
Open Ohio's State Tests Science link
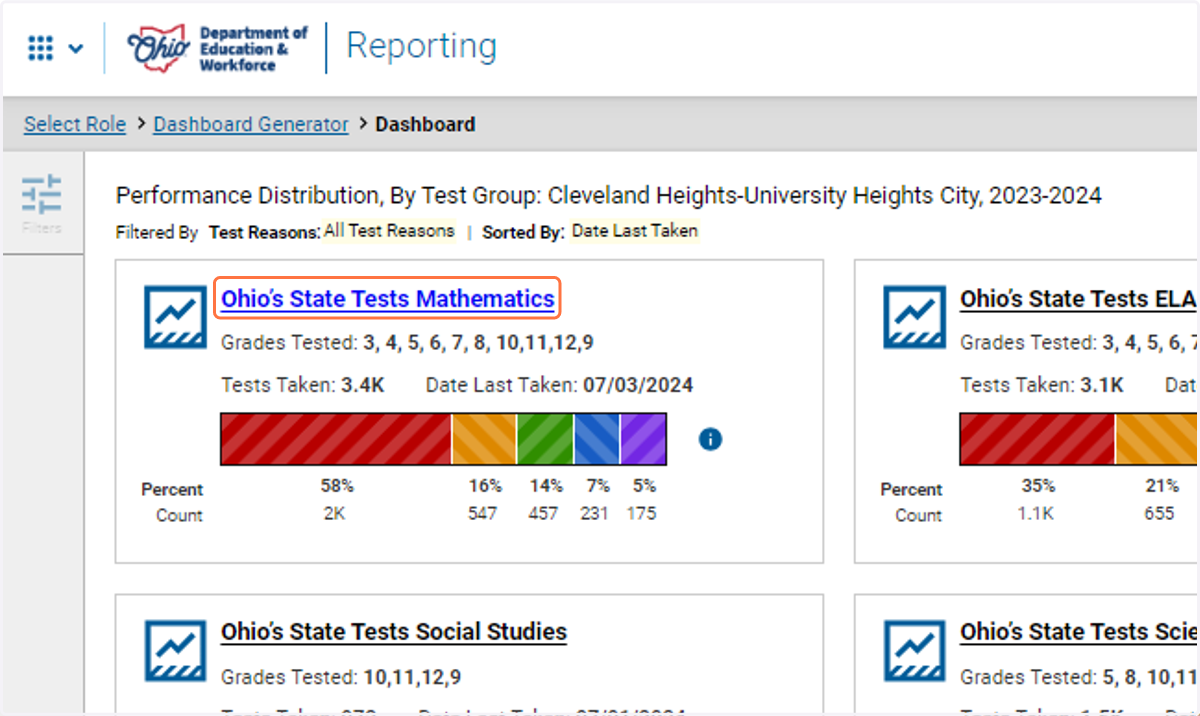tap(1078, 632)
